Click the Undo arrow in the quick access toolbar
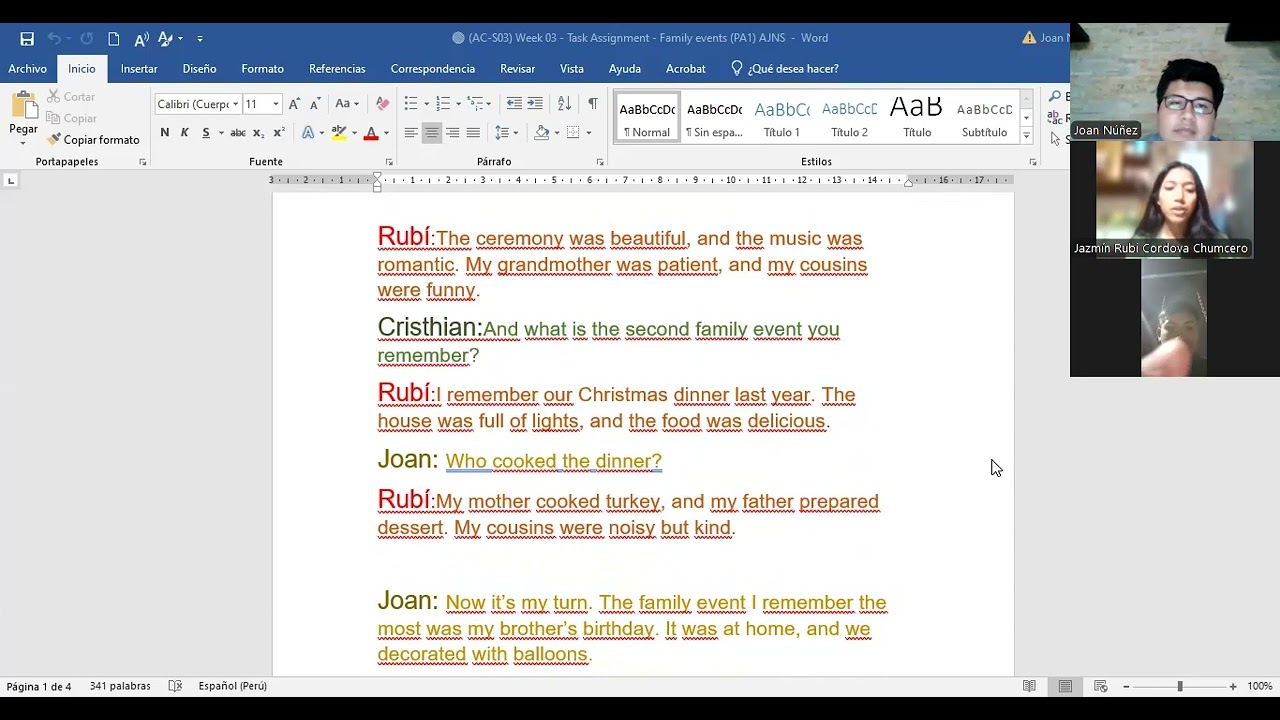The width and height of the screenshot is (1280, 720). (54, 38)
